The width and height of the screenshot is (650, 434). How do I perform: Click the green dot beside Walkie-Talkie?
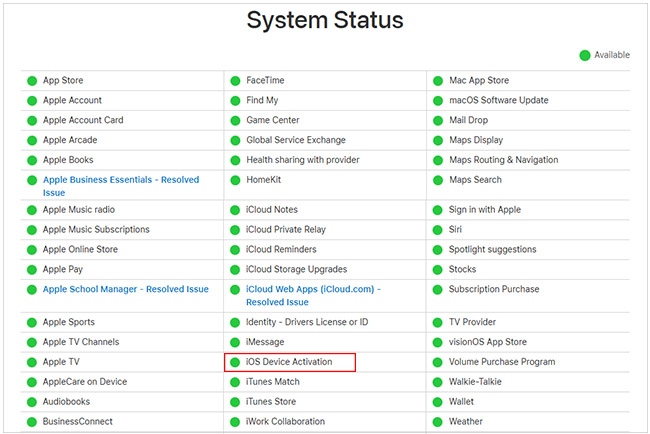(x=438, y=382)
